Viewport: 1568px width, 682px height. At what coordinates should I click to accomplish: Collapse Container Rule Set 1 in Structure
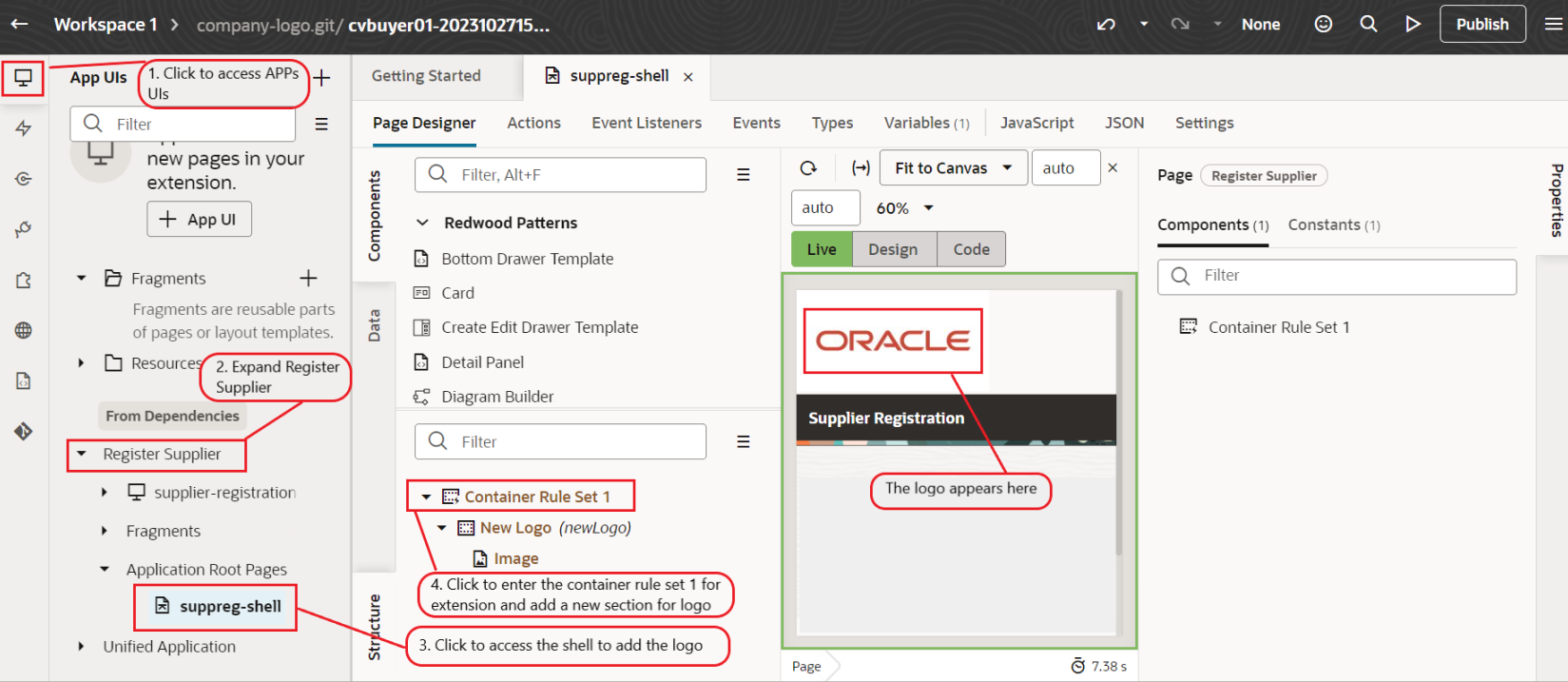[426, 497]
